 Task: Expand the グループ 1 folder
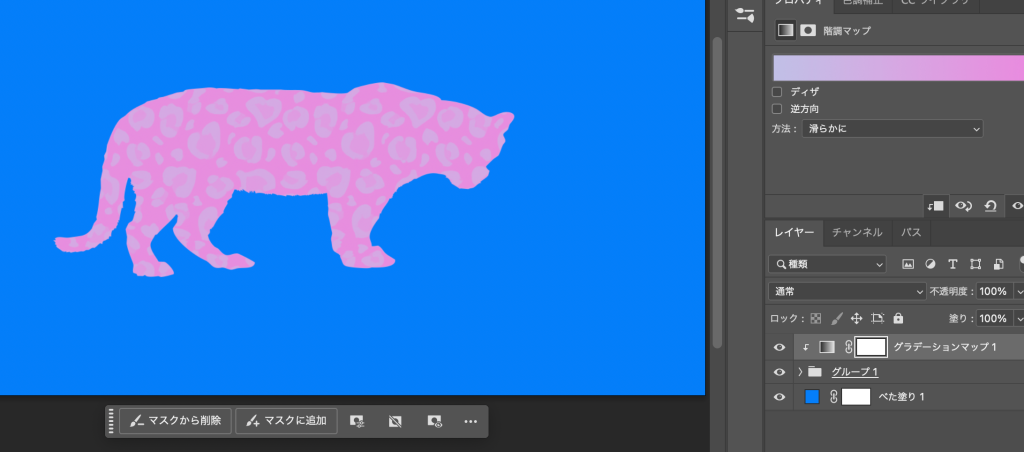point(800,372)
